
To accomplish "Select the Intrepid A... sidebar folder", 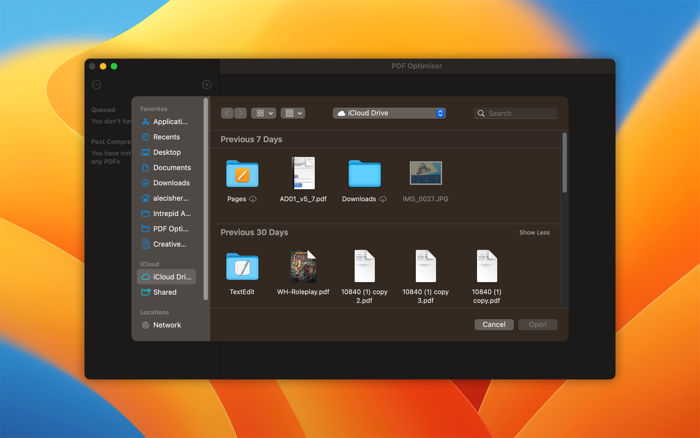I will 166,213.
